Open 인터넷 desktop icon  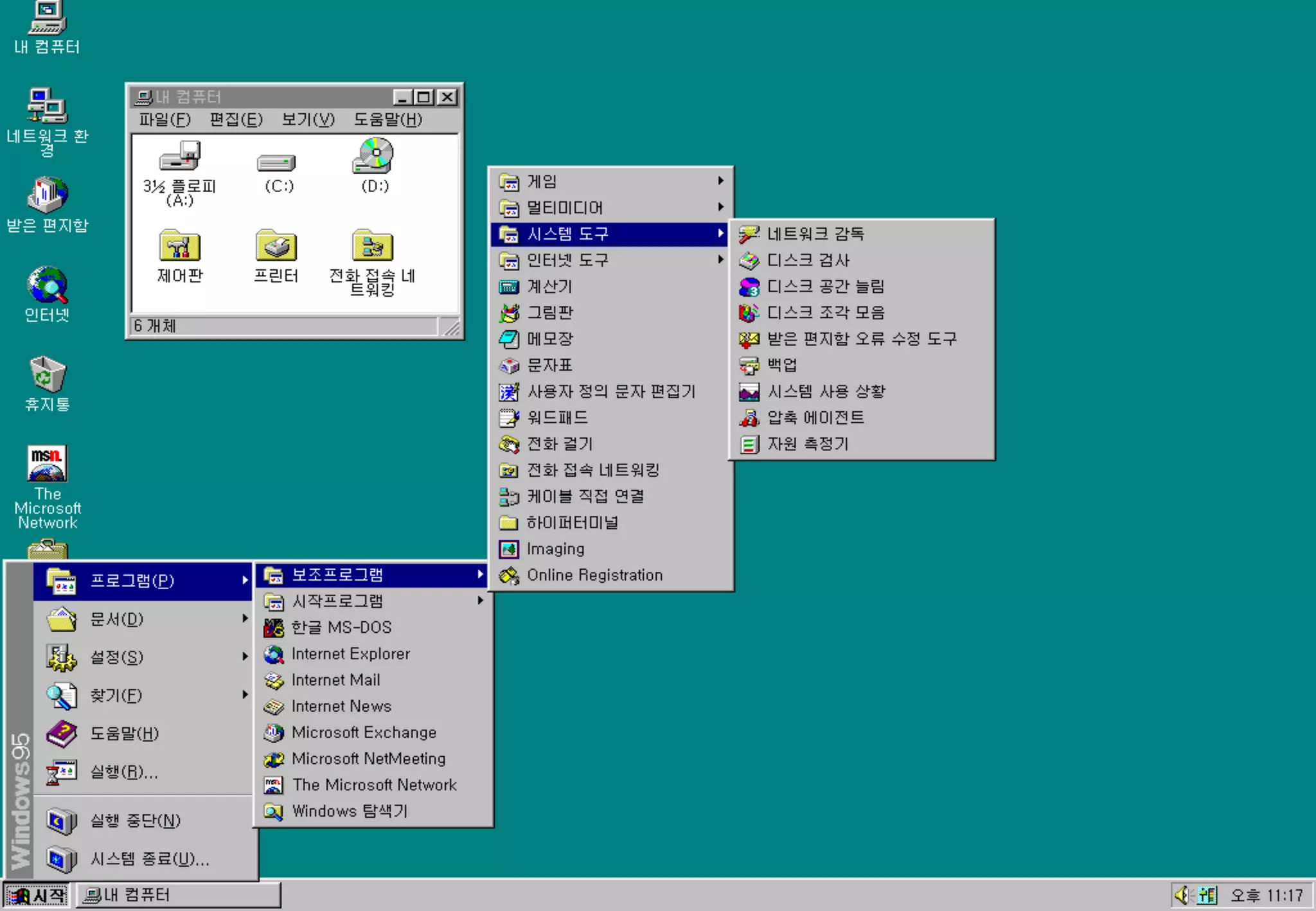(47, 295)
